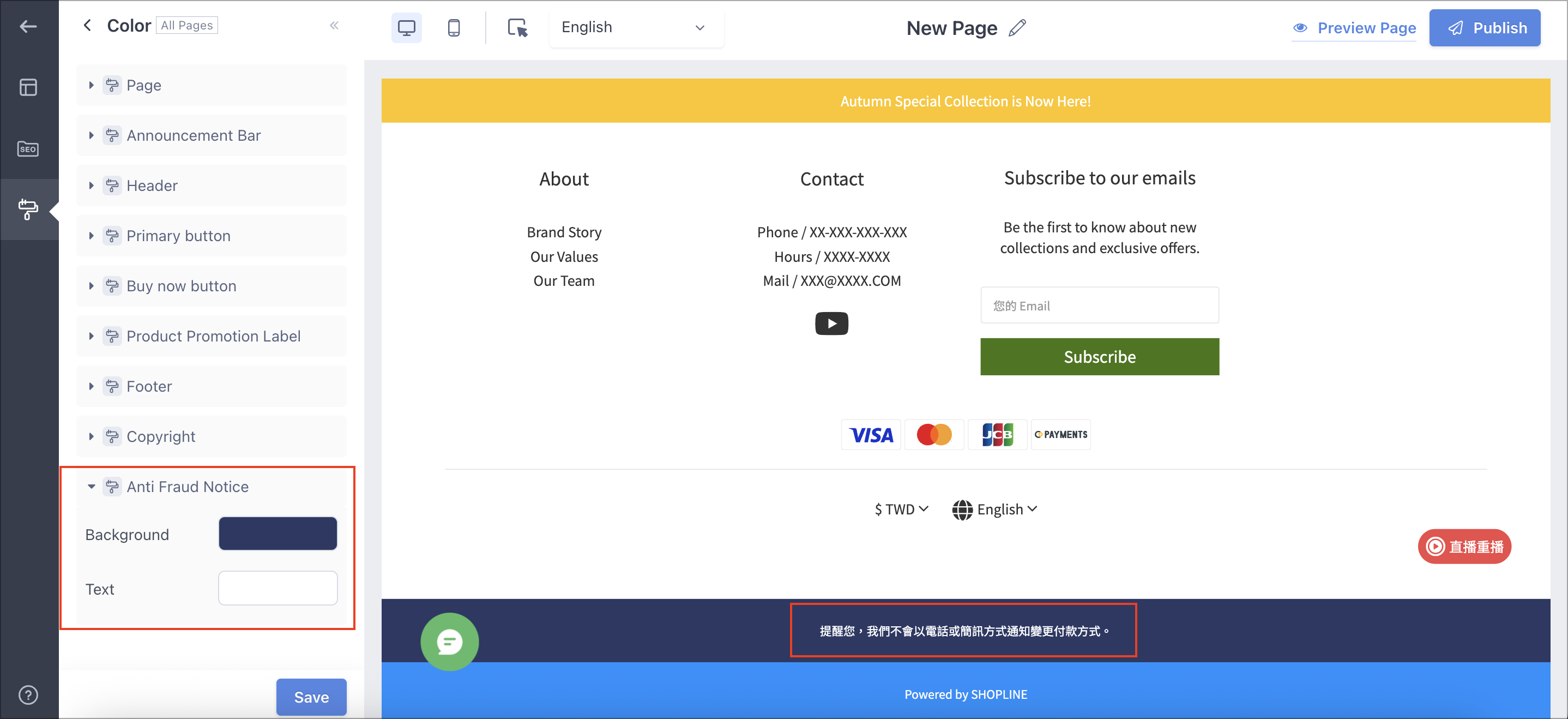
Task: Open the Brand Story link
Action: tap(564, 232)
